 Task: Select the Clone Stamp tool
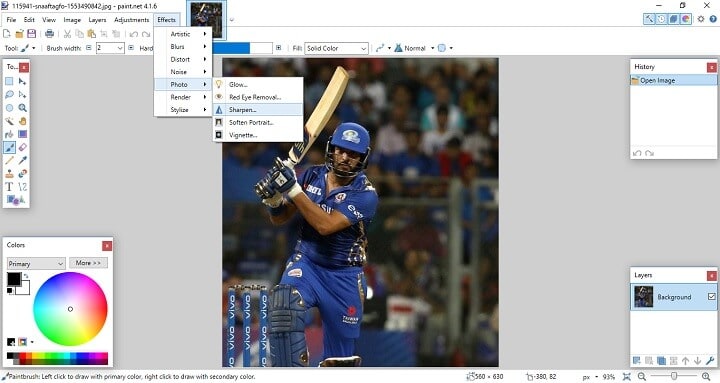pos(9,174)
